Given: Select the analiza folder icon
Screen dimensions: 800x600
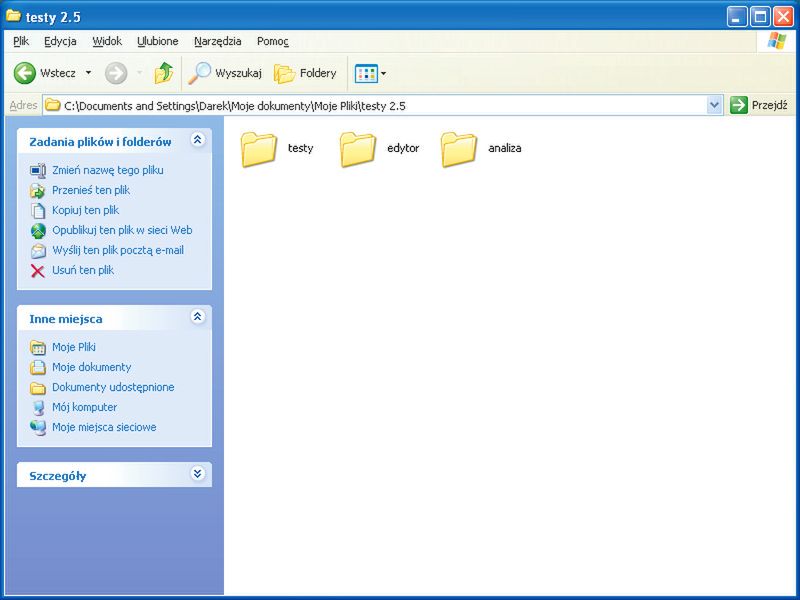Looking at the screenshot, I should [x=459, y=149].
